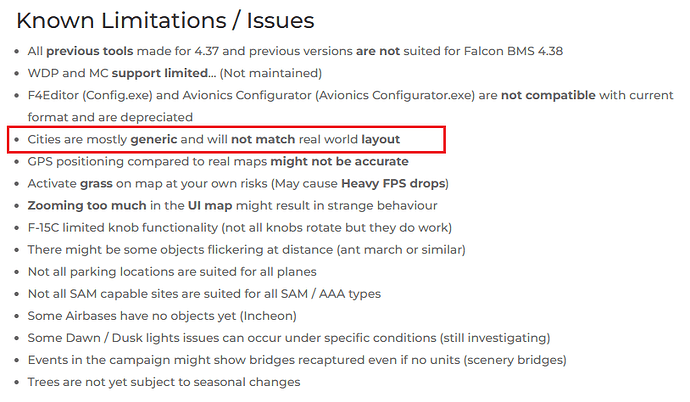690x402 pixels.
Task: Click the bold "not compatible" text
Action: [548, 95]
